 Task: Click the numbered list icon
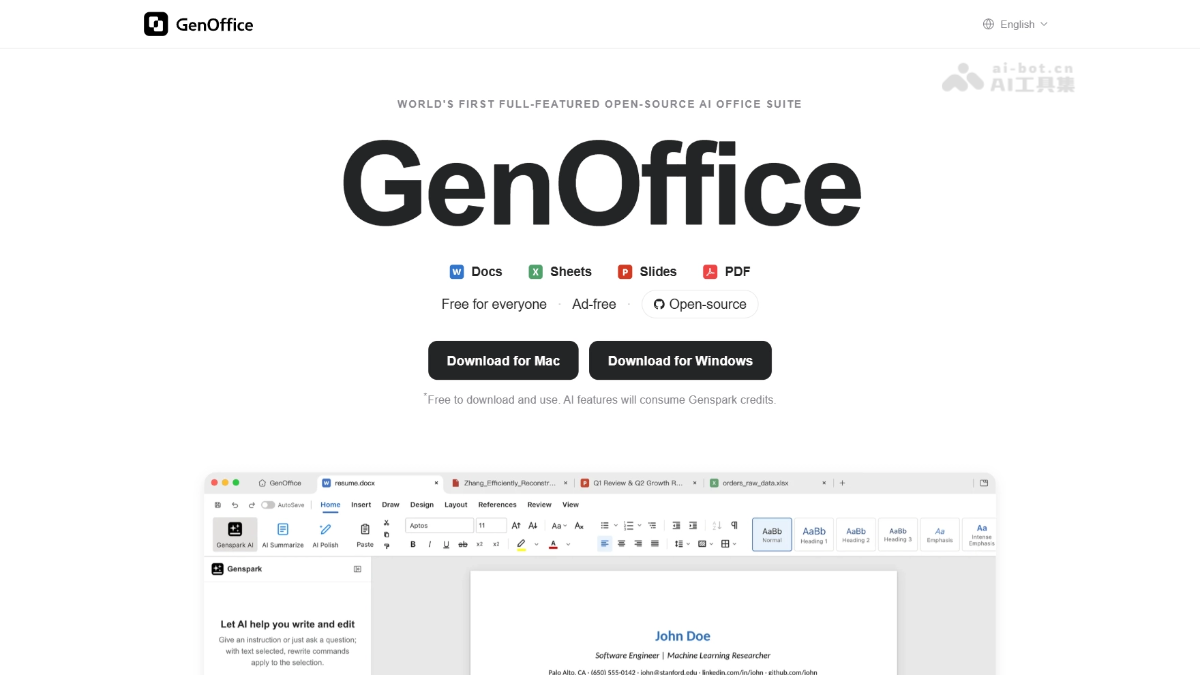point(629,525)
